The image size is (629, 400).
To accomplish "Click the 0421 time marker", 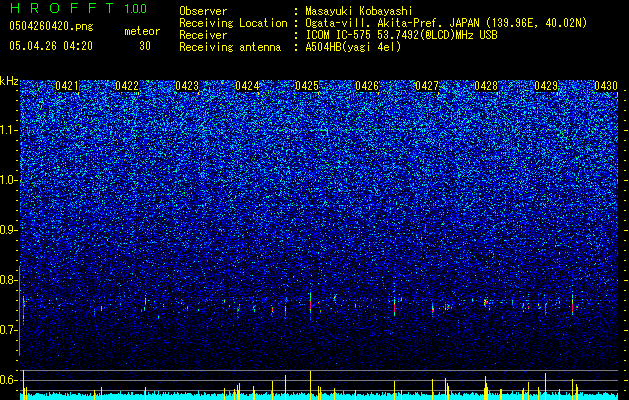I will tap(67, 86).
